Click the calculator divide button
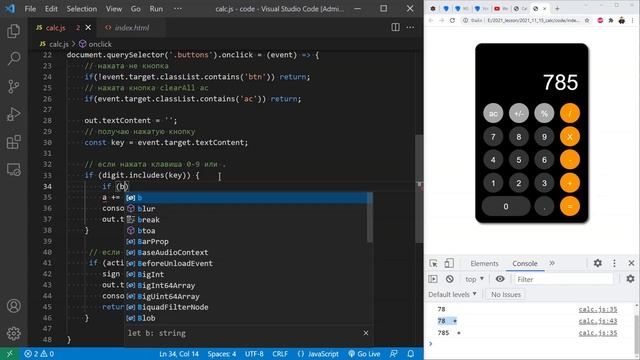This screenshot has width=640, height=360. pyautogui.click(x=570, y=113)
